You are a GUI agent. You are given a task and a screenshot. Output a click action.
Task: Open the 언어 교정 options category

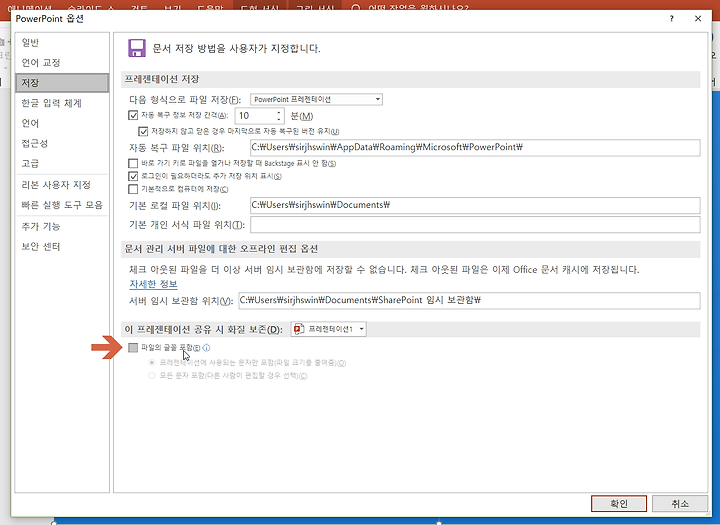tap(62, 63)
